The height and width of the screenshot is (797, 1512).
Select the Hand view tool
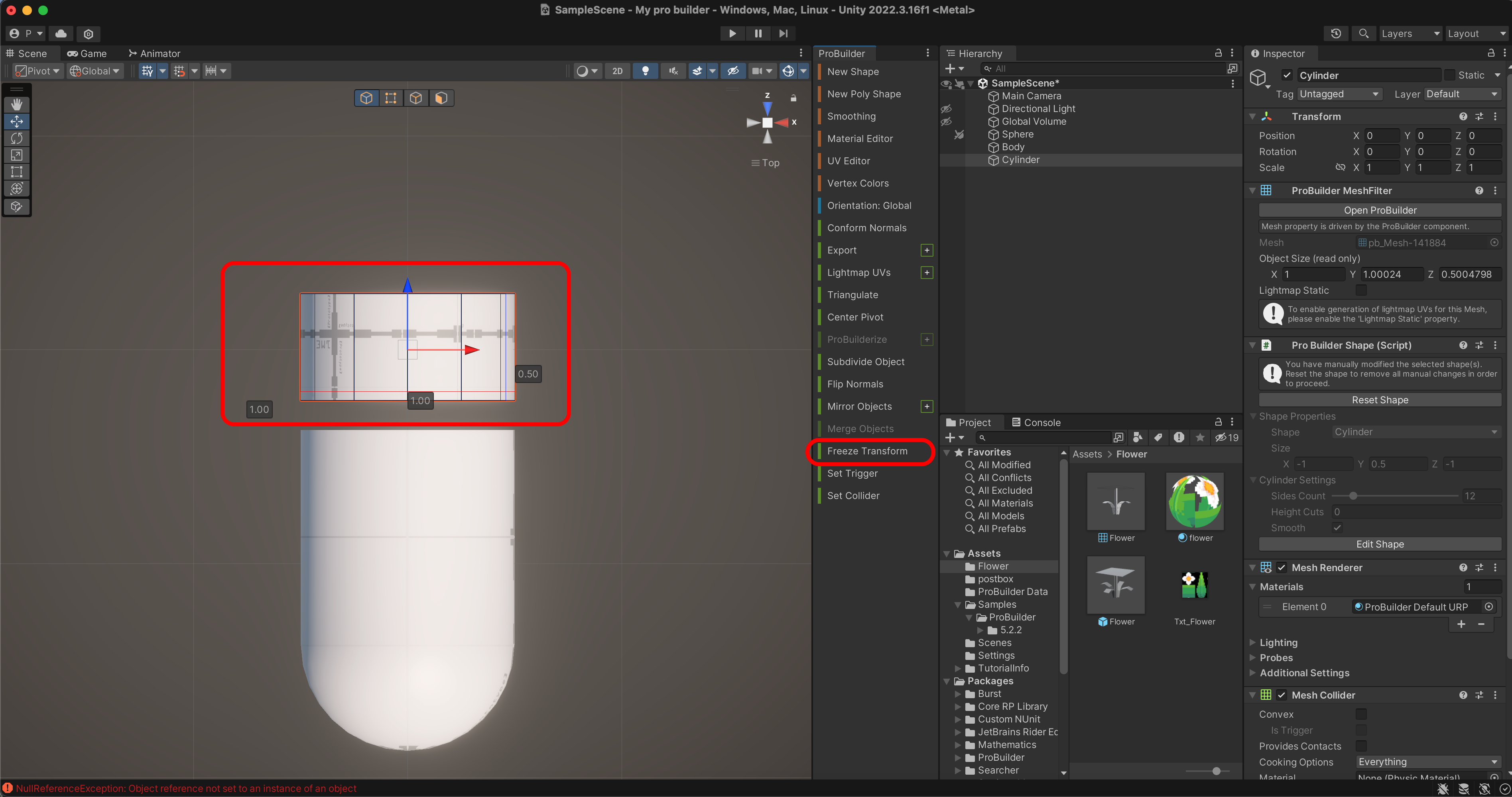[16, 104]
